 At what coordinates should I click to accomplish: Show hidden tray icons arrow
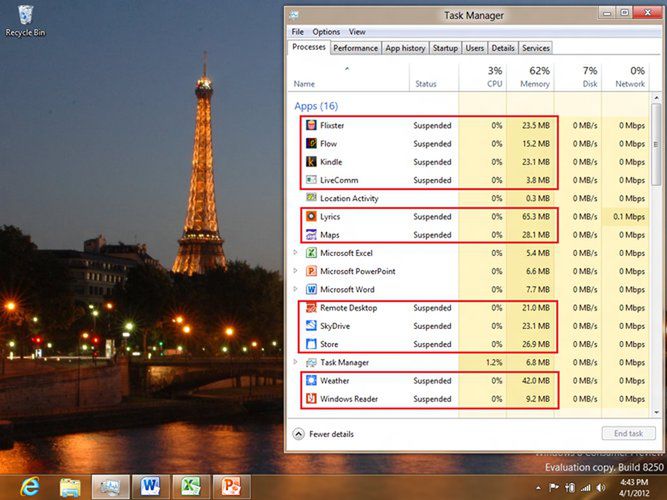click(539, 488)
